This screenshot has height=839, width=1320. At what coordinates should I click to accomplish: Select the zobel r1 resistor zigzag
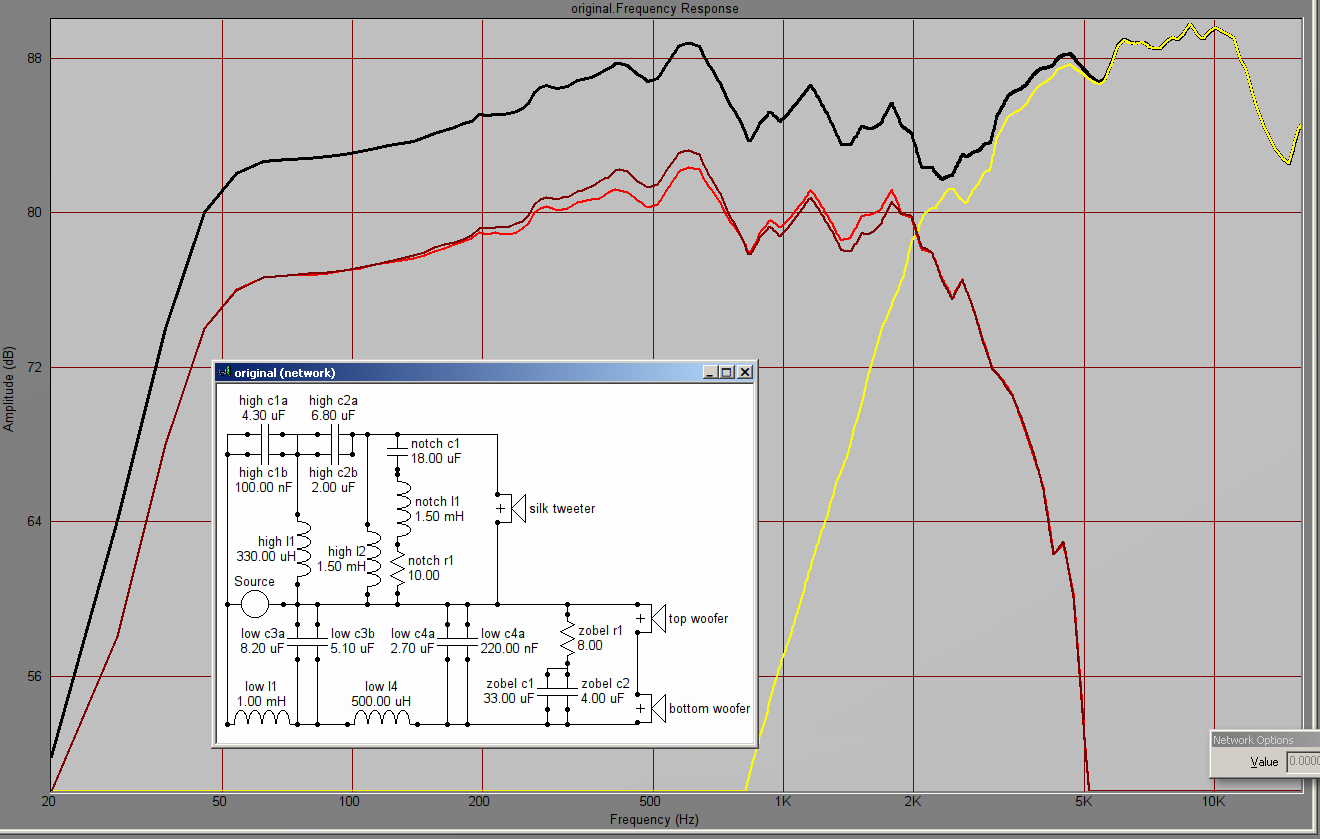click(x=568, y=638)
